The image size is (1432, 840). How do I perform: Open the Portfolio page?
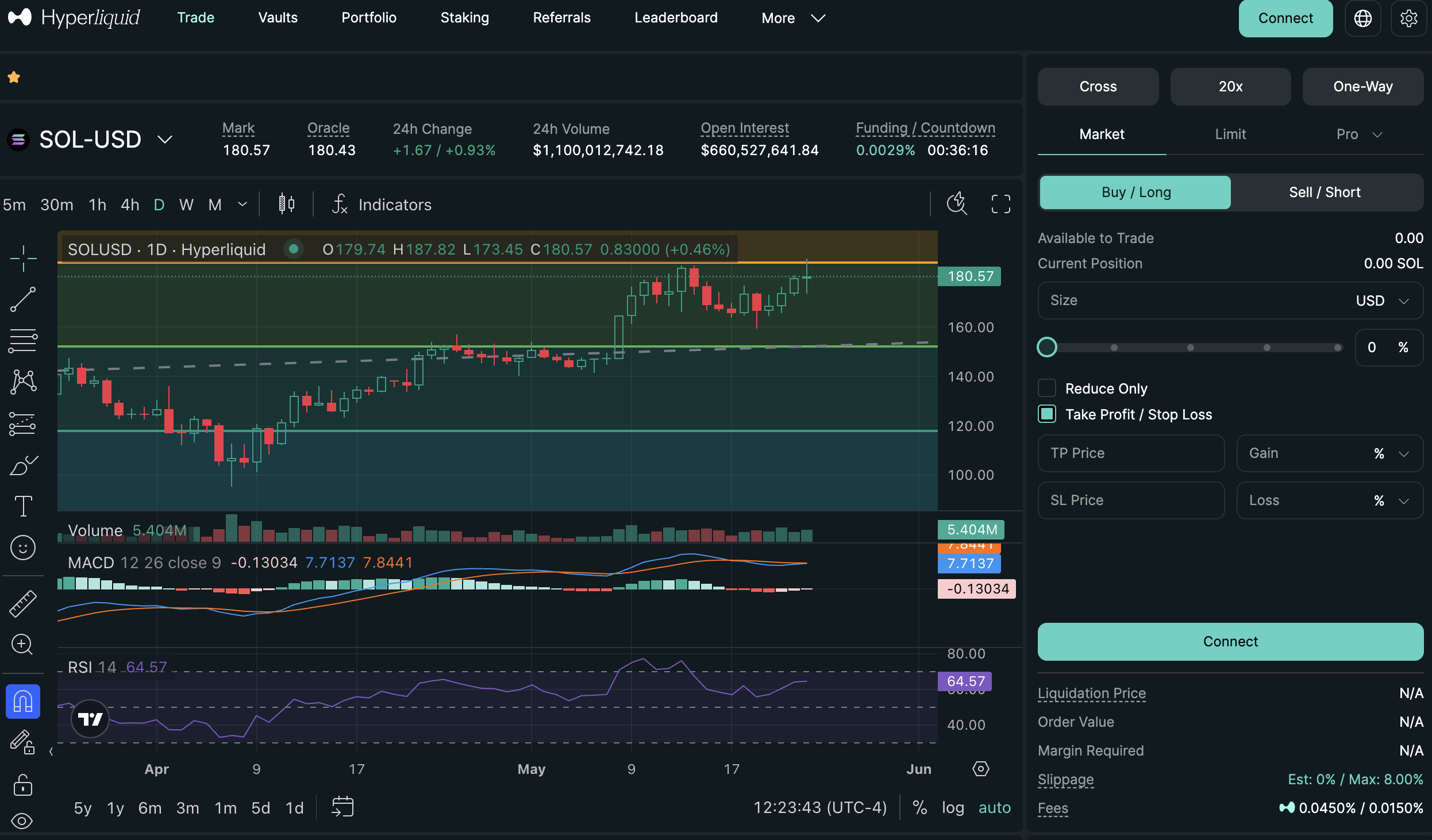[369, 18]
